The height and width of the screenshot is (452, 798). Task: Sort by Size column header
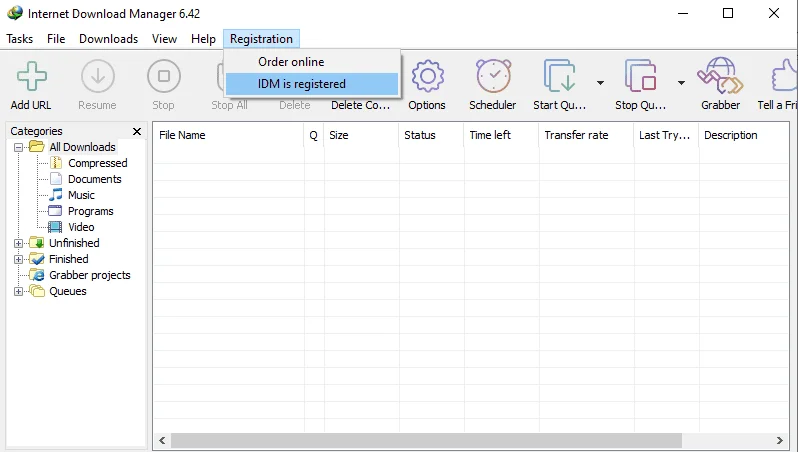coord(361,135)
